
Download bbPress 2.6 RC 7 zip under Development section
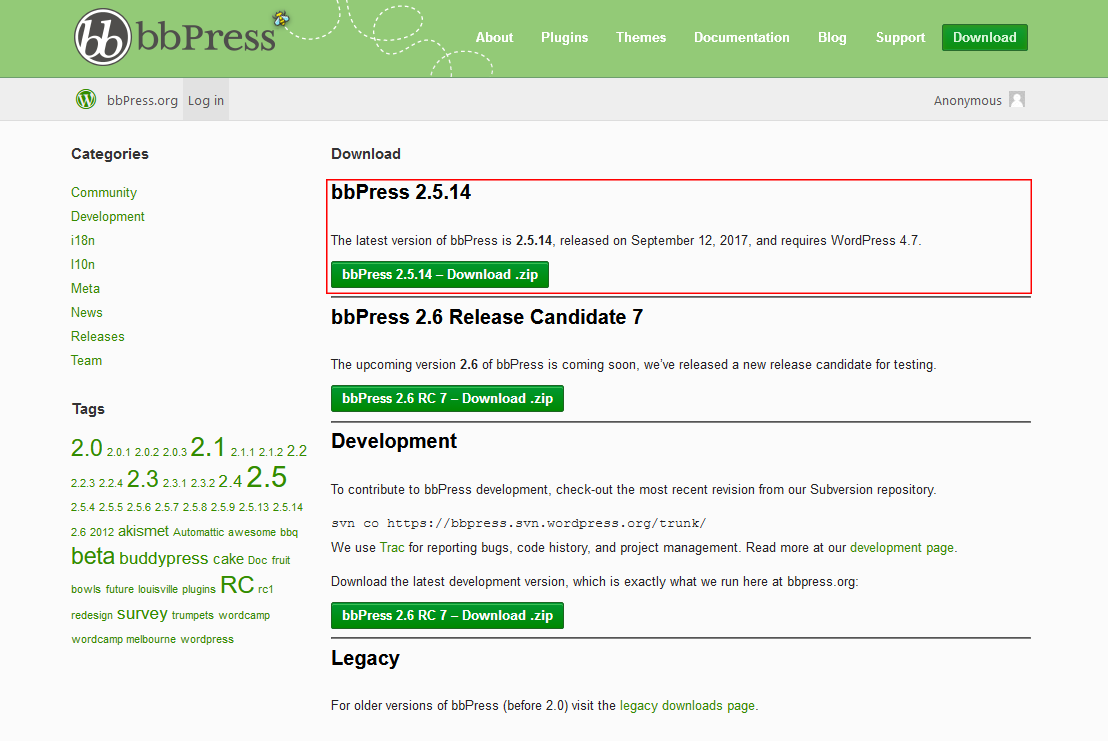tap(447, 615)
